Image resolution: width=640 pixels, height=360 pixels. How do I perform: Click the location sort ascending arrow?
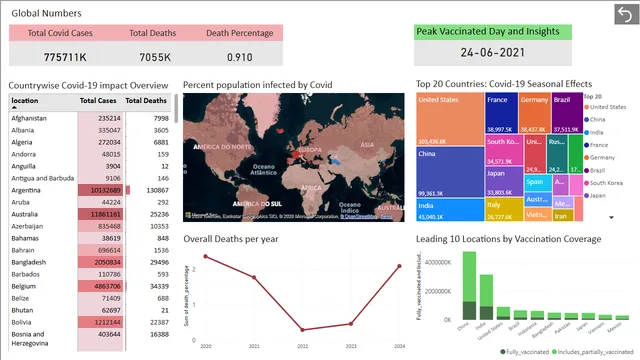click(x=14, y=107)
